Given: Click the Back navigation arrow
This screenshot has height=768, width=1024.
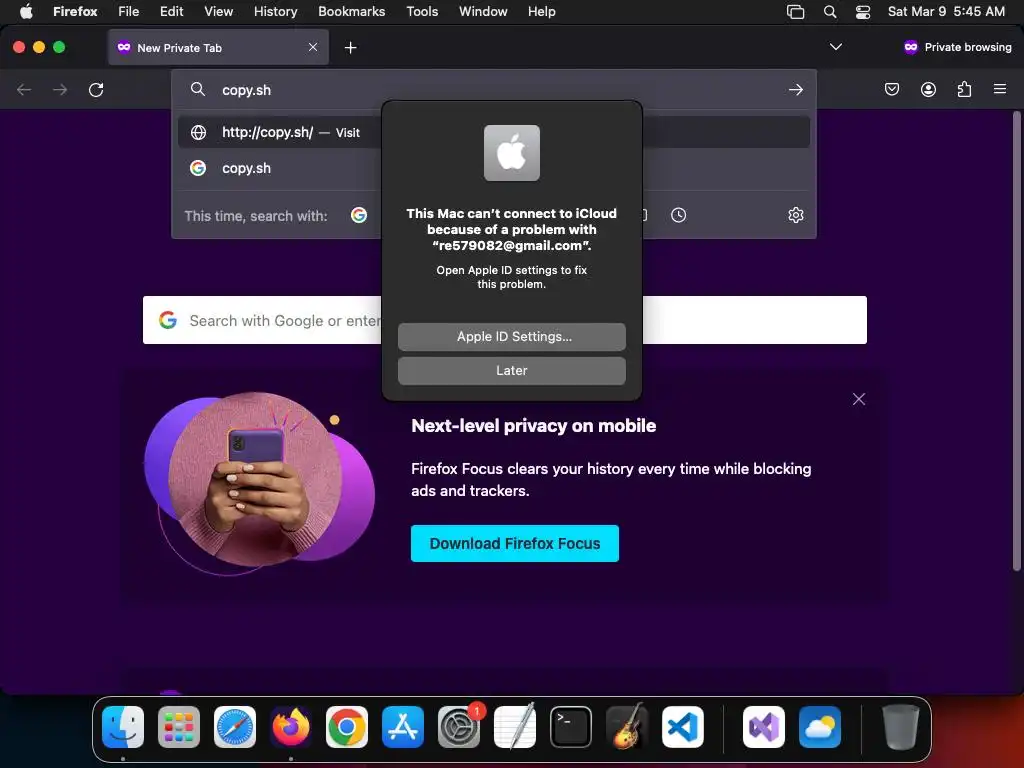Looking at the screenshot, I should (24, 89).
